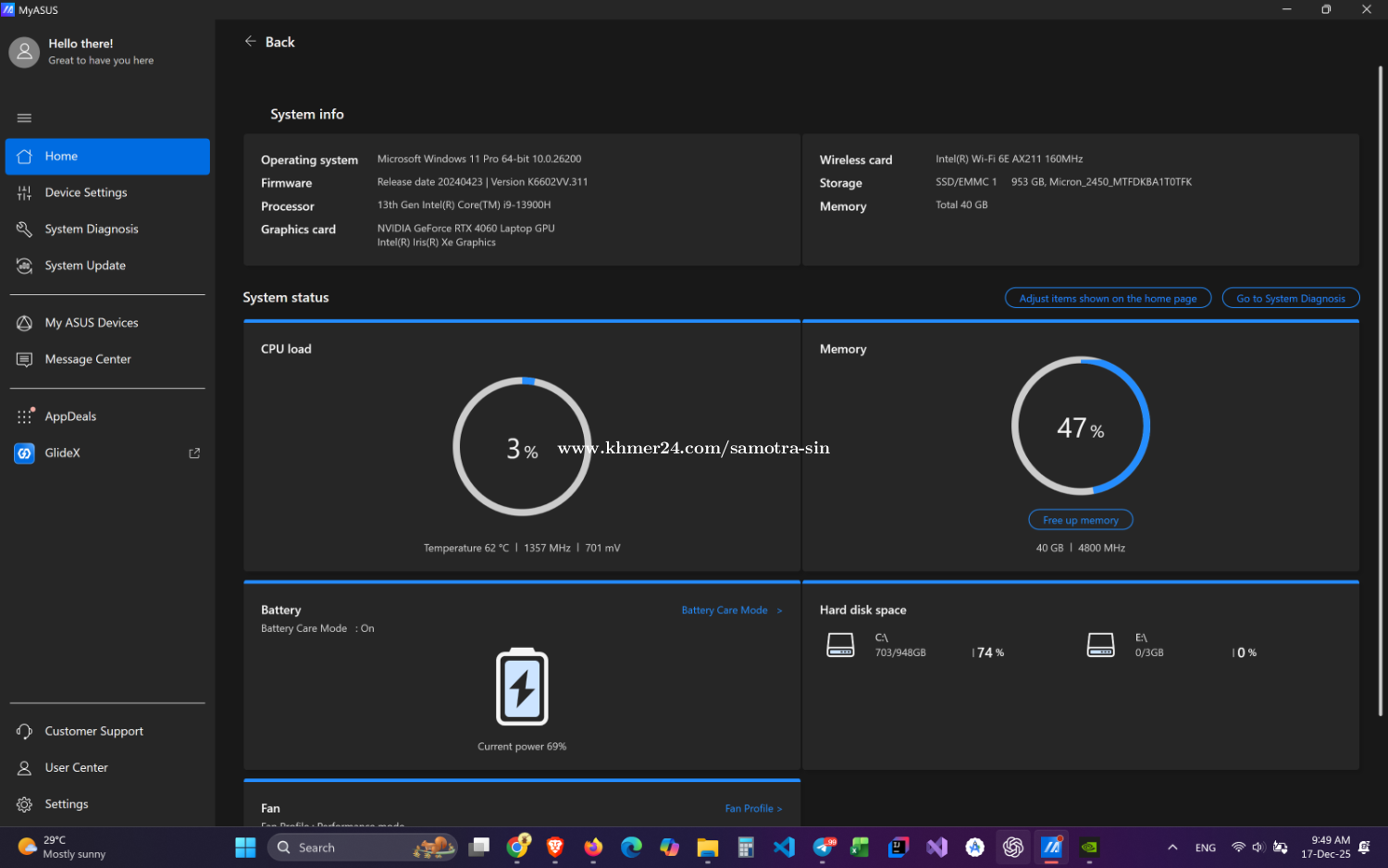
Task: Click the user avatar profile icon
Action: [x=25, y=52]
